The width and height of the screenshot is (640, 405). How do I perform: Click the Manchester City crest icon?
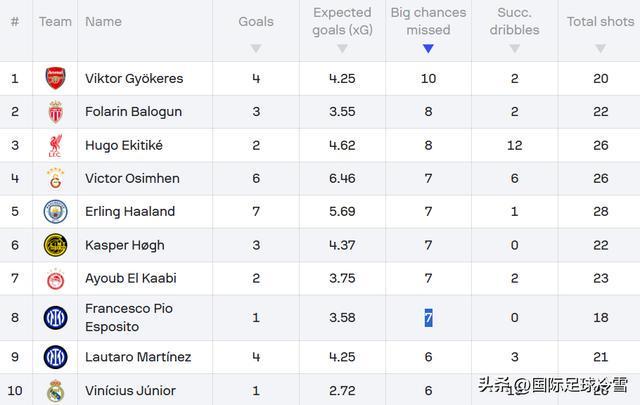click(55, 211)
